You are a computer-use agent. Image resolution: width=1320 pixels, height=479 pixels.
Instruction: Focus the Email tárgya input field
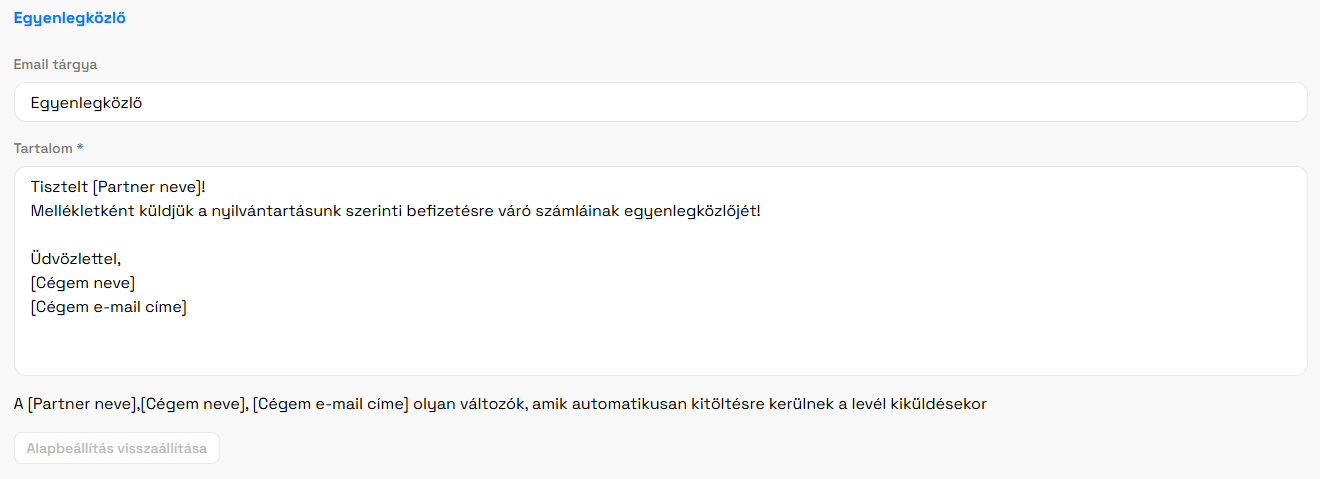(x=660, y=102)
